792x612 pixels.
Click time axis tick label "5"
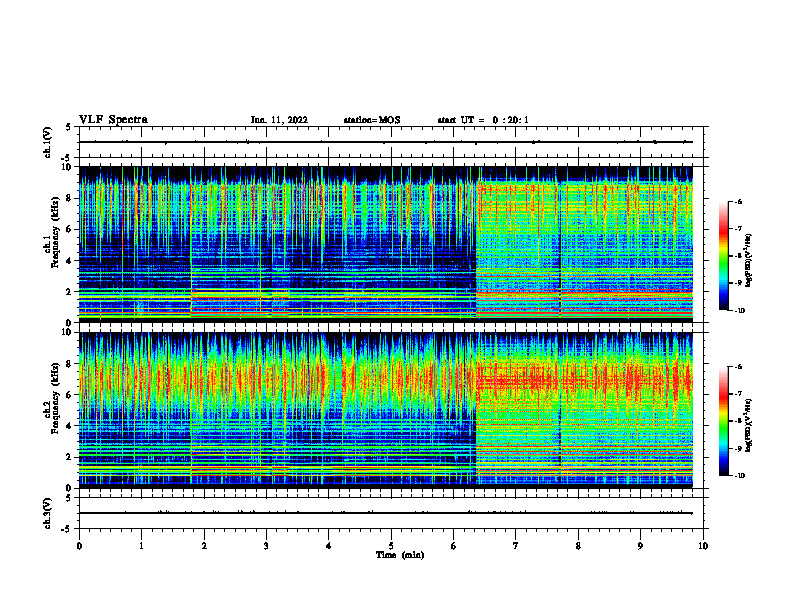(391, 546)
